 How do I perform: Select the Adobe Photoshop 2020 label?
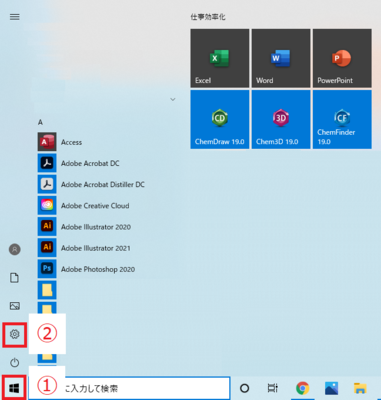pos(98,269)
